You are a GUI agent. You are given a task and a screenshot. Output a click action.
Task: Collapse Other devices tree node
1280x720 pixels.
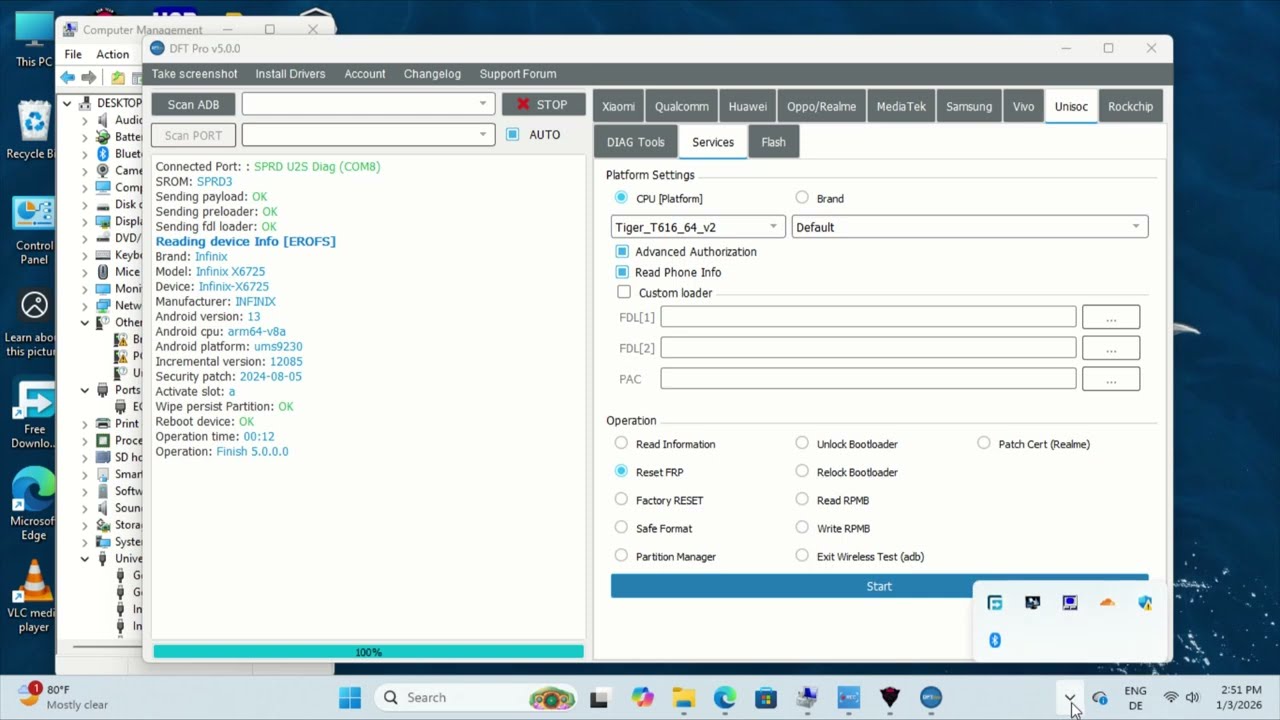(x=85, y=322)
